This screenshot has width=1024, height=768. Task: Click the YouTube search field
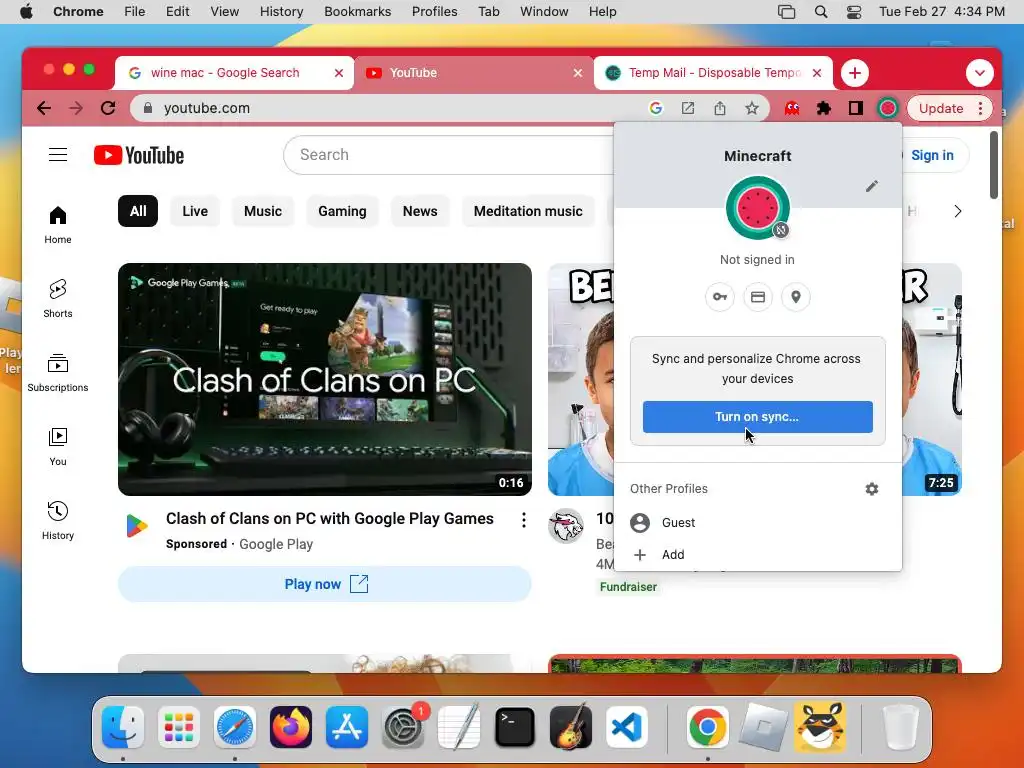449,155
